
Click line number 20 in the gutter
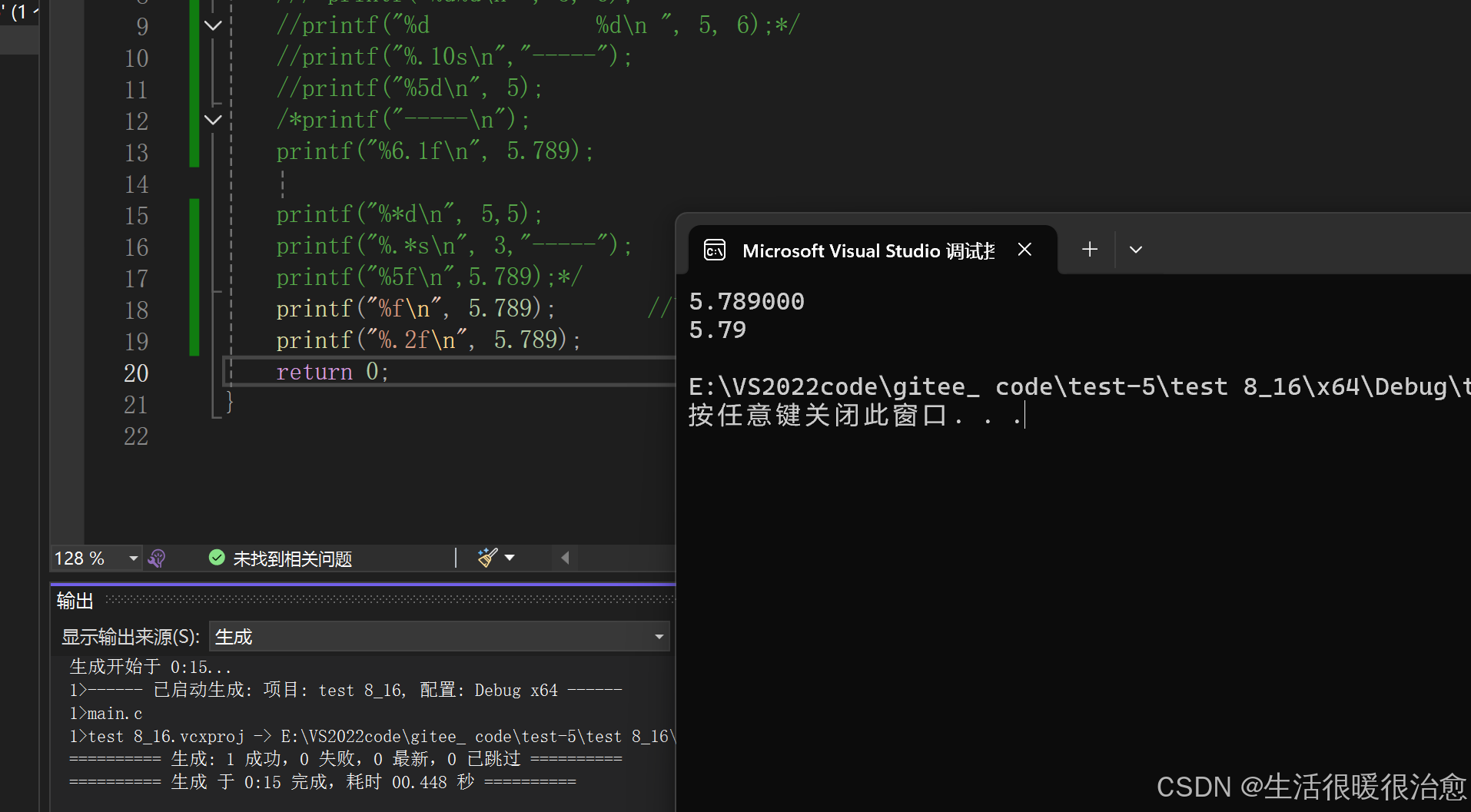136,373
